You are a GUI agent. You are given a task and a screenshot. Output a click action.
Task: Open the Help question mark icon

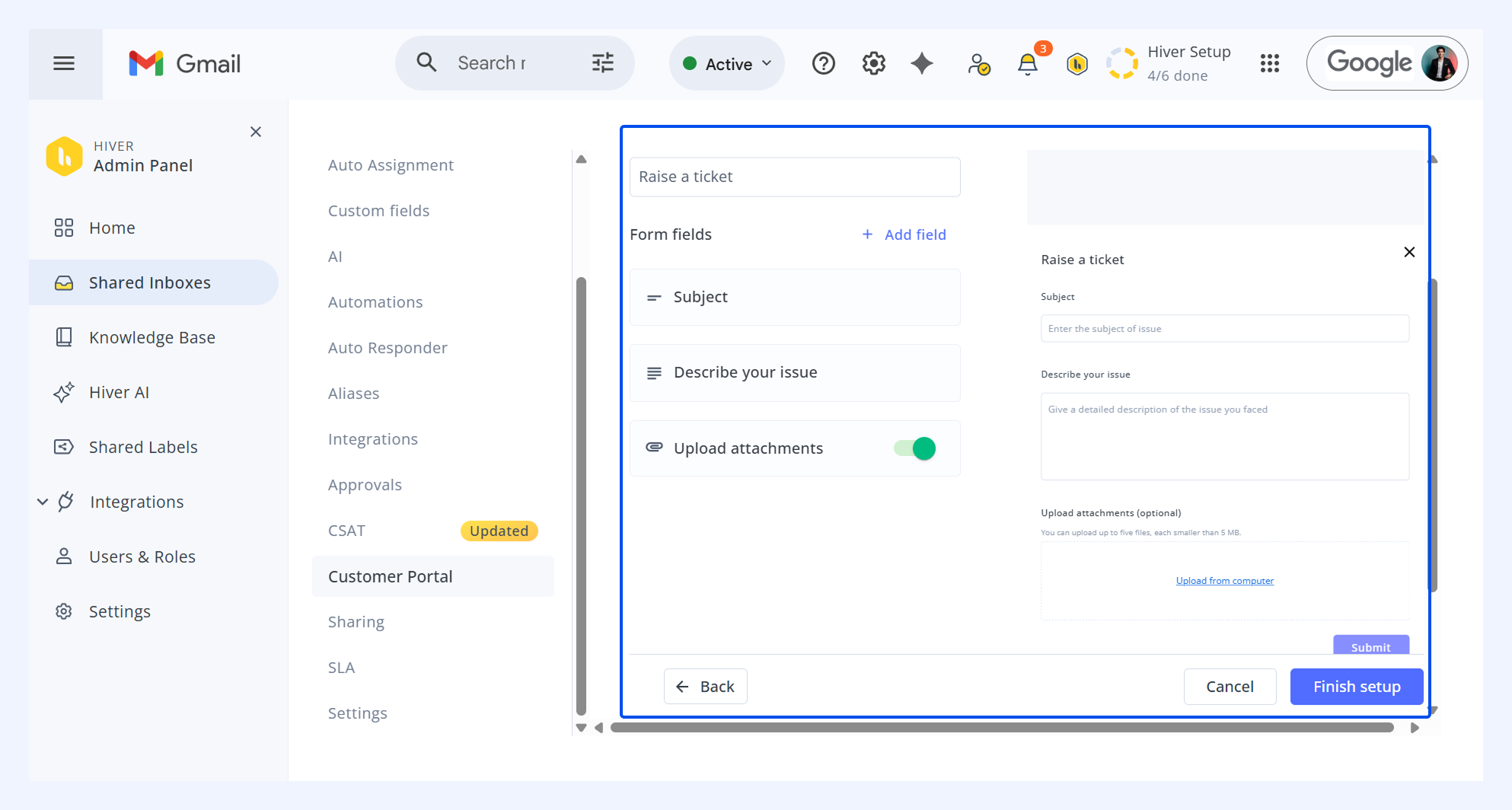tap(823, 63)
